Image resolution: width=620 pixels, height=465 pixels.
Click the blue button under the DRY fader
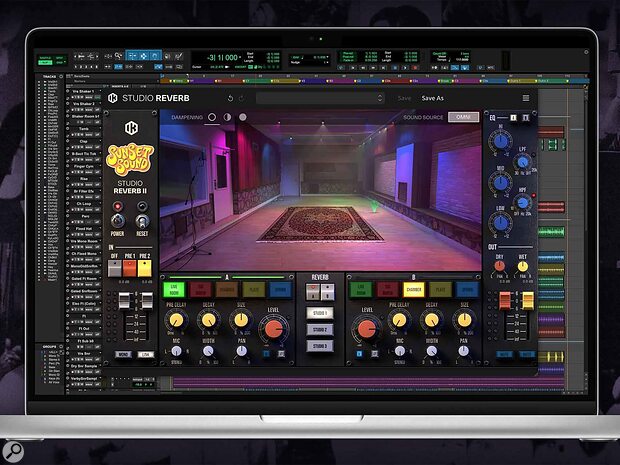[x=505, y=354]
